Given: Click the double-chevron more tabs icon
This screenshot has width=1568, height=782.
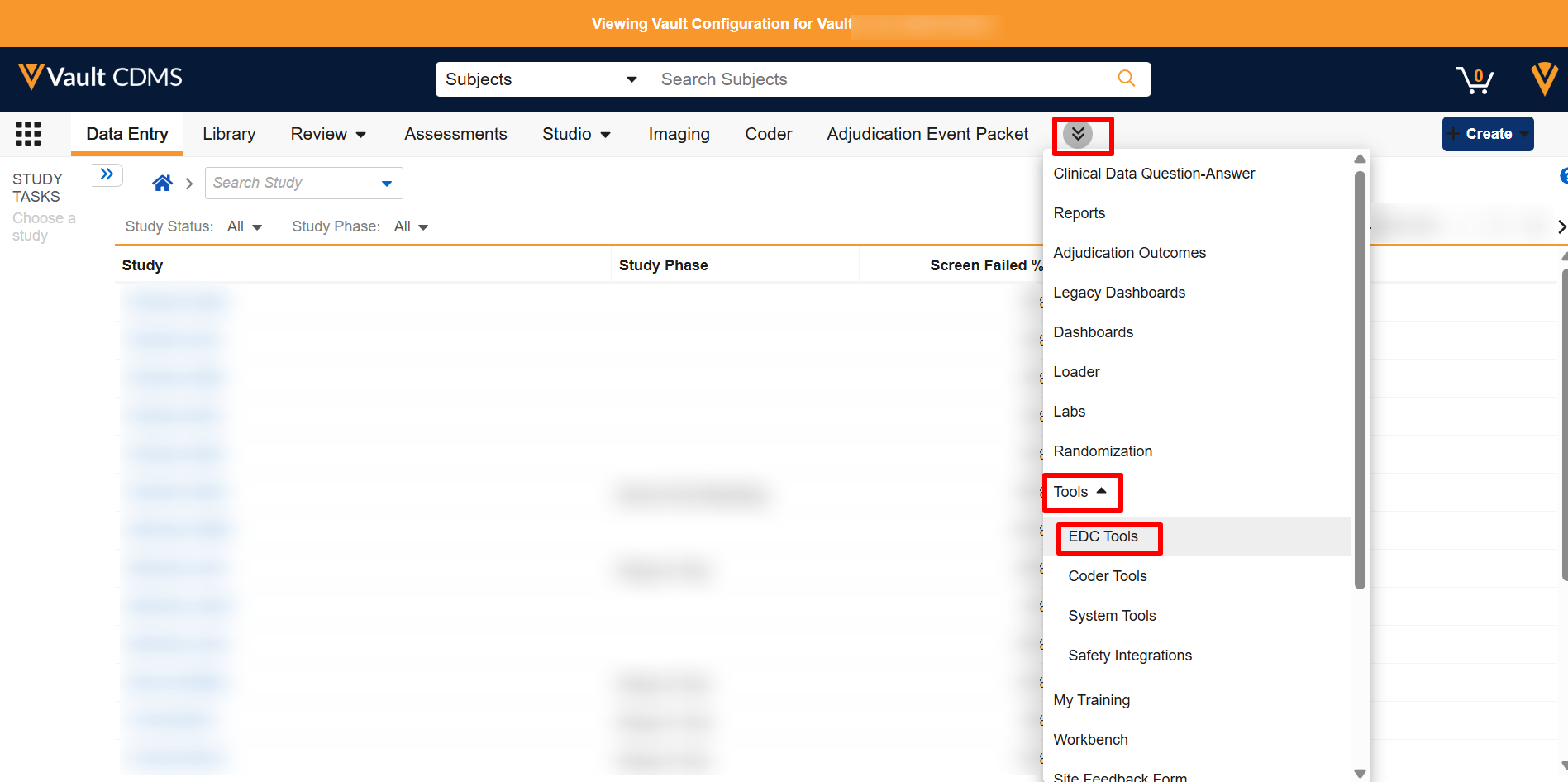Looking at the screenshot, I should [1078, 134].
